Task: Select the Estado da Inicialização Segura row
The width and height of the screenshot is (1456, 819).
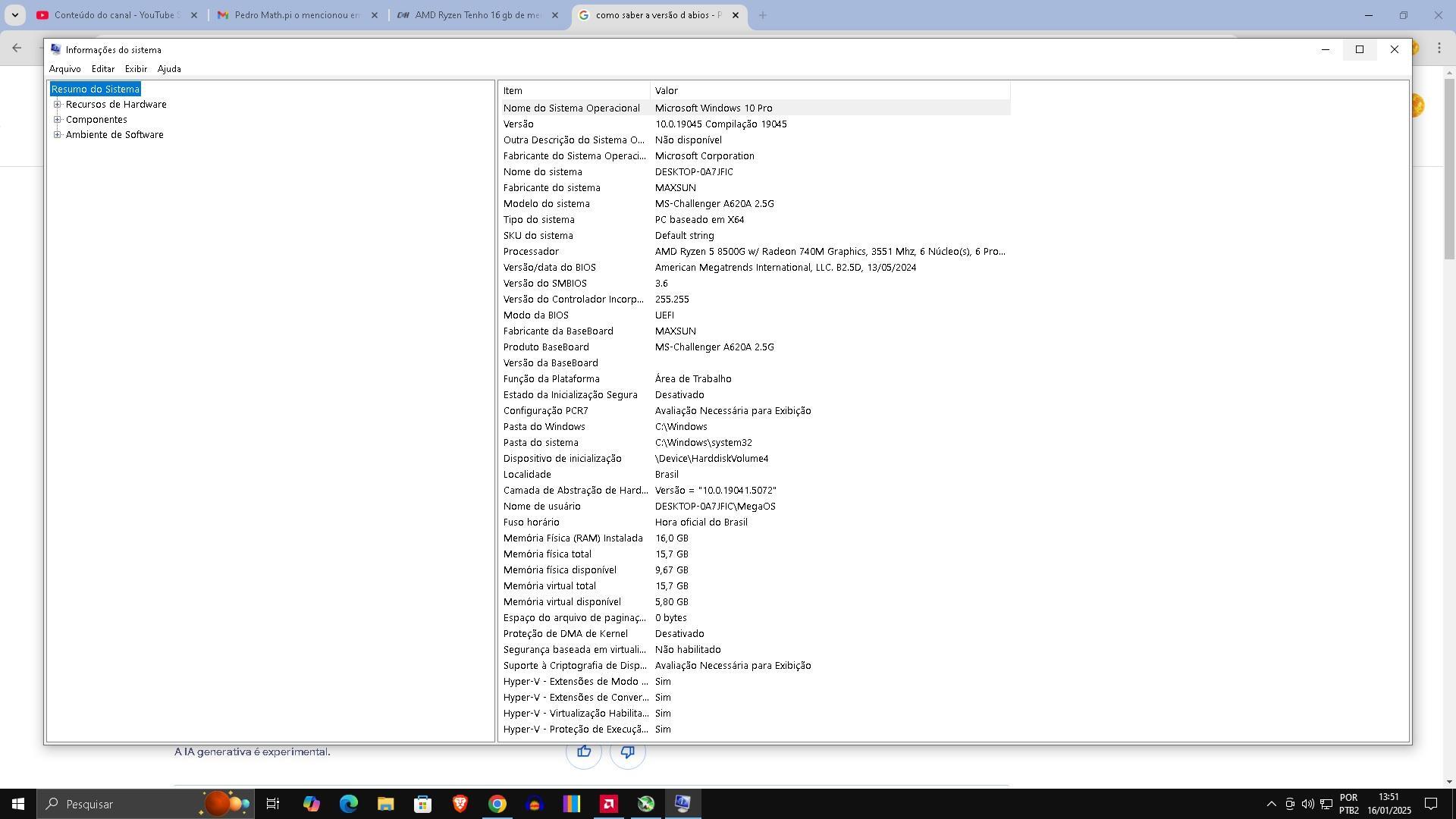Action: pyautogui.click(x=755, y=395)
